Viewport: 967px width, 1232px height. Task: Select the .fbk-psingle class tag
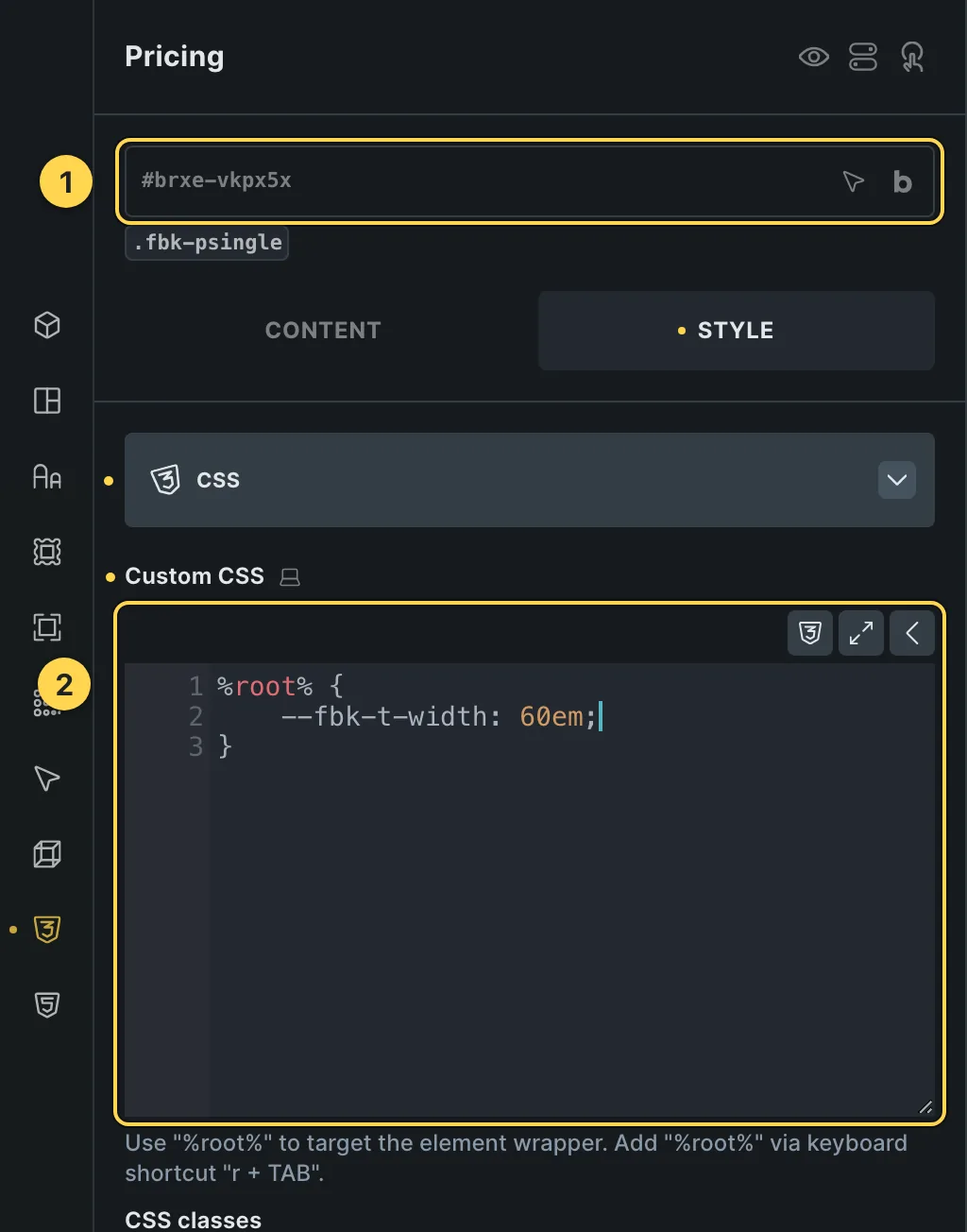click(207, 243)
